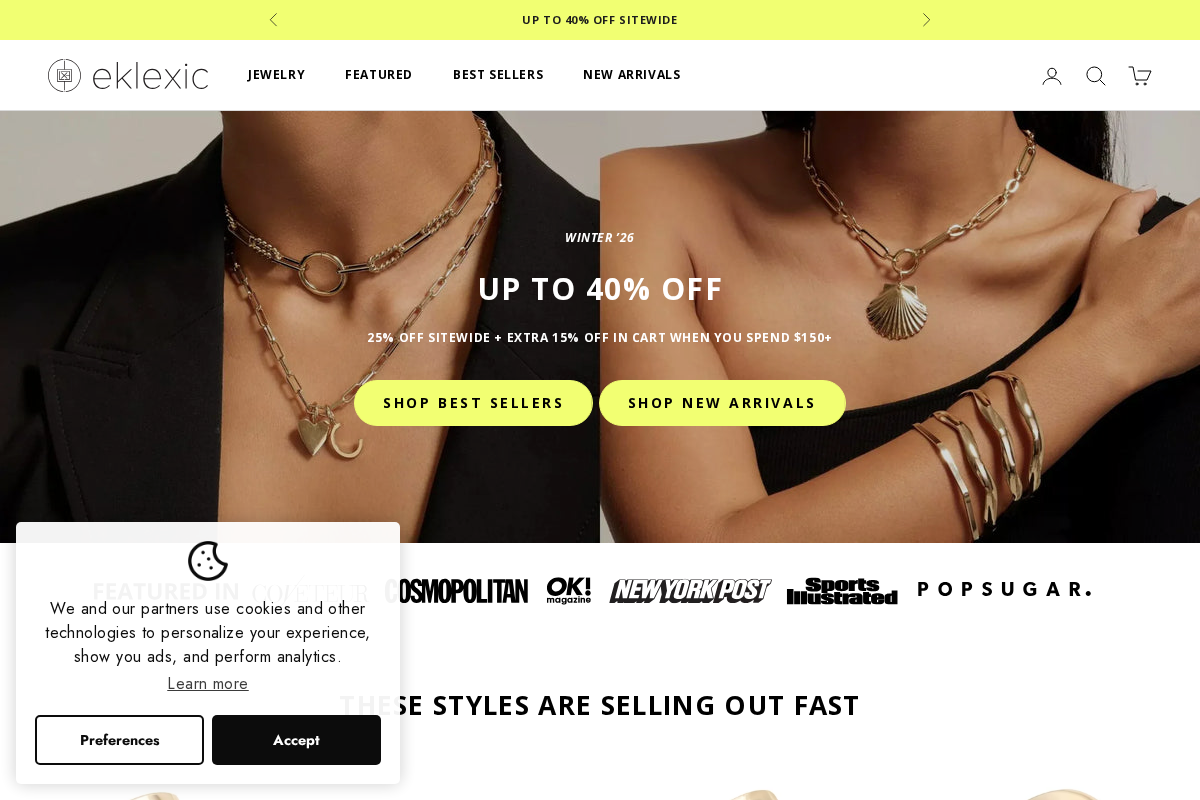Click the Cosmopolitan press logo
This screenshot has height=800, width=1200.
457,591
